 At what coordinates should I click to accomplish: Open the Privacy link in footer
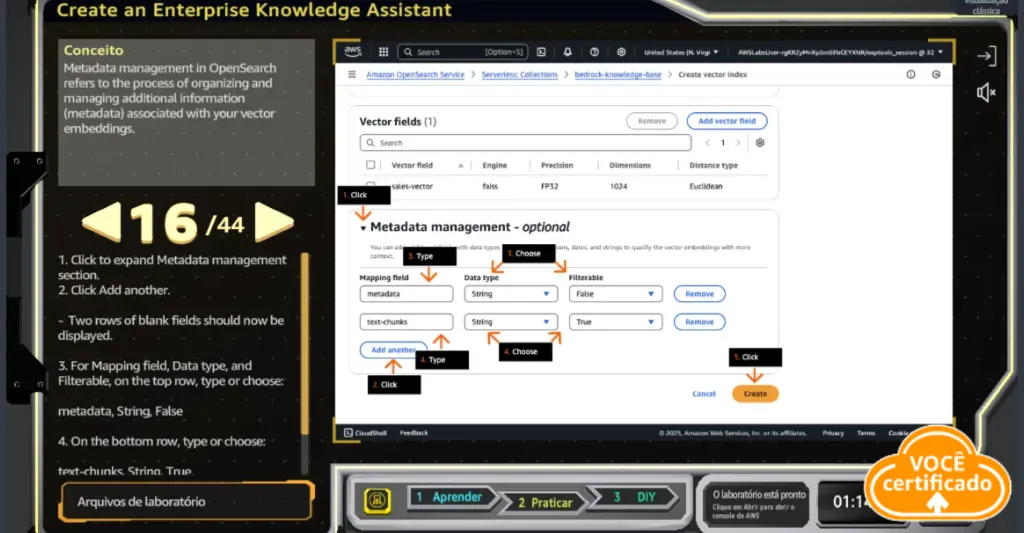pos(833,433)
